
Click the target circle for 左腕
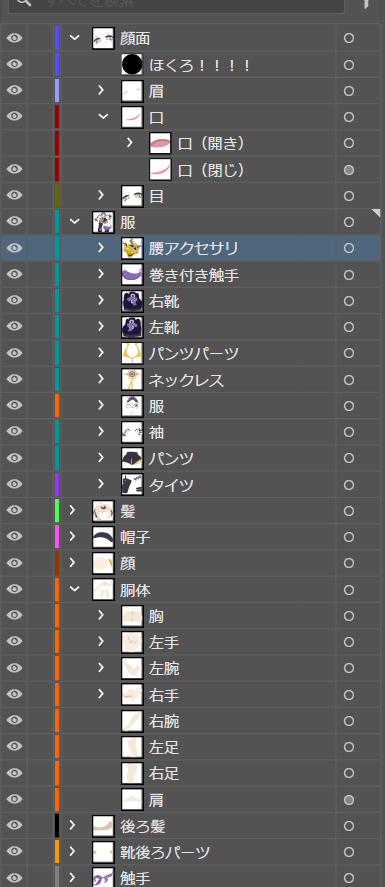pos(349,669)
